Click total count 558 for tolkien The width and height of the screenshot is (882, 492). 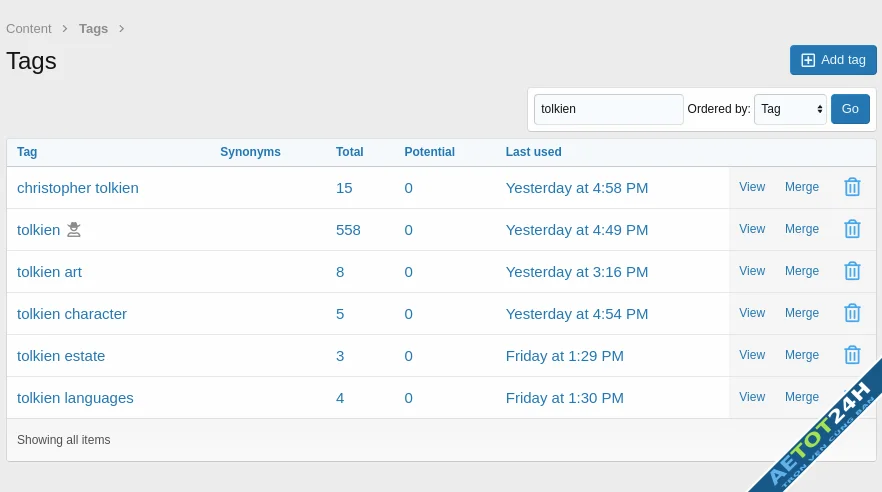(x=348, y=230)
